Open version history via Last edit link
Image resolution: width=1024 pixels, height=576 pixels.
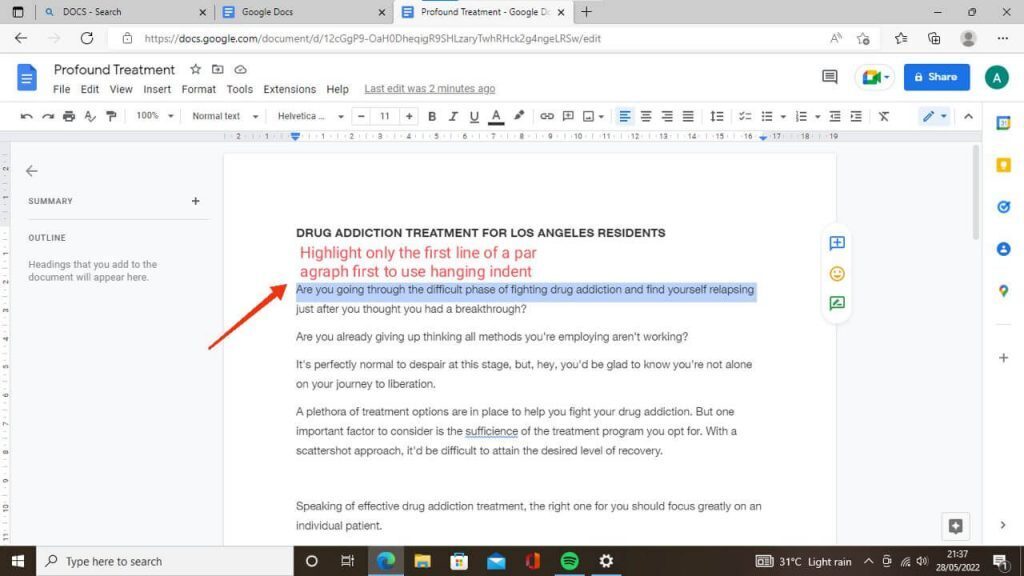429,88
